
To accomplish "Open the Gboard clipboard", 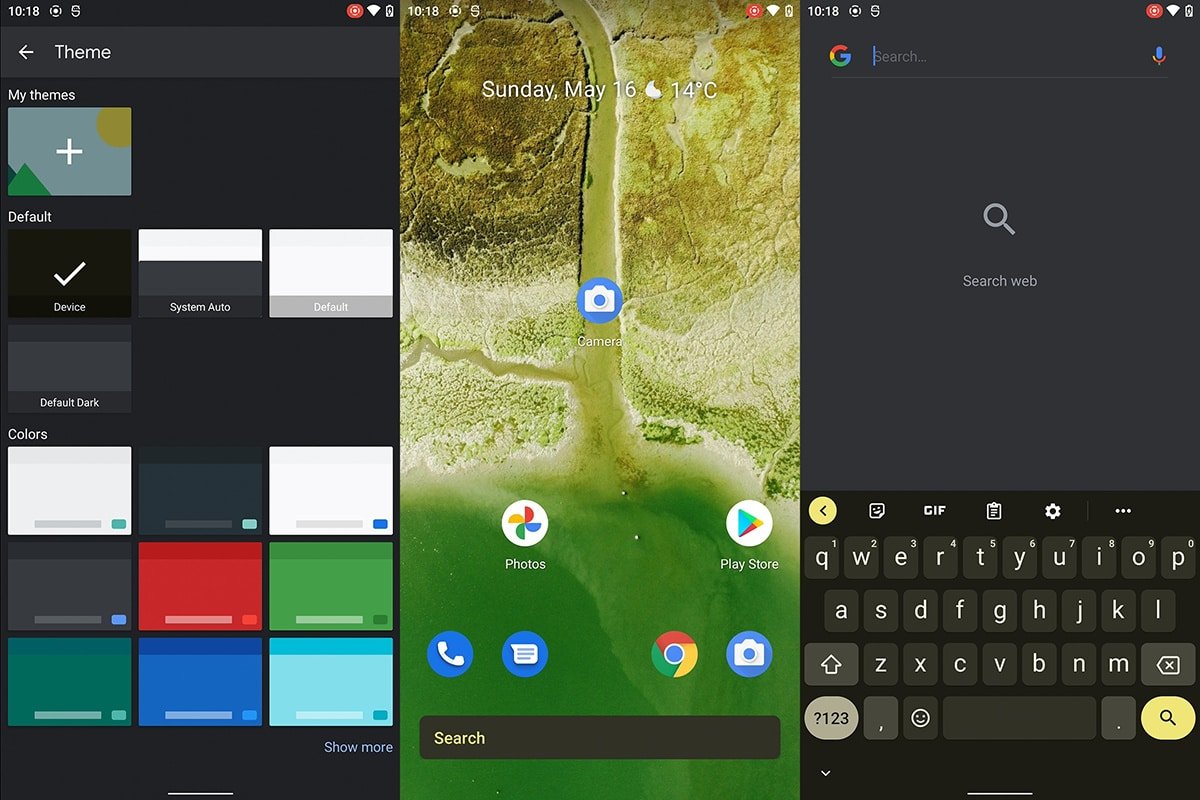I will pos(993,510).
